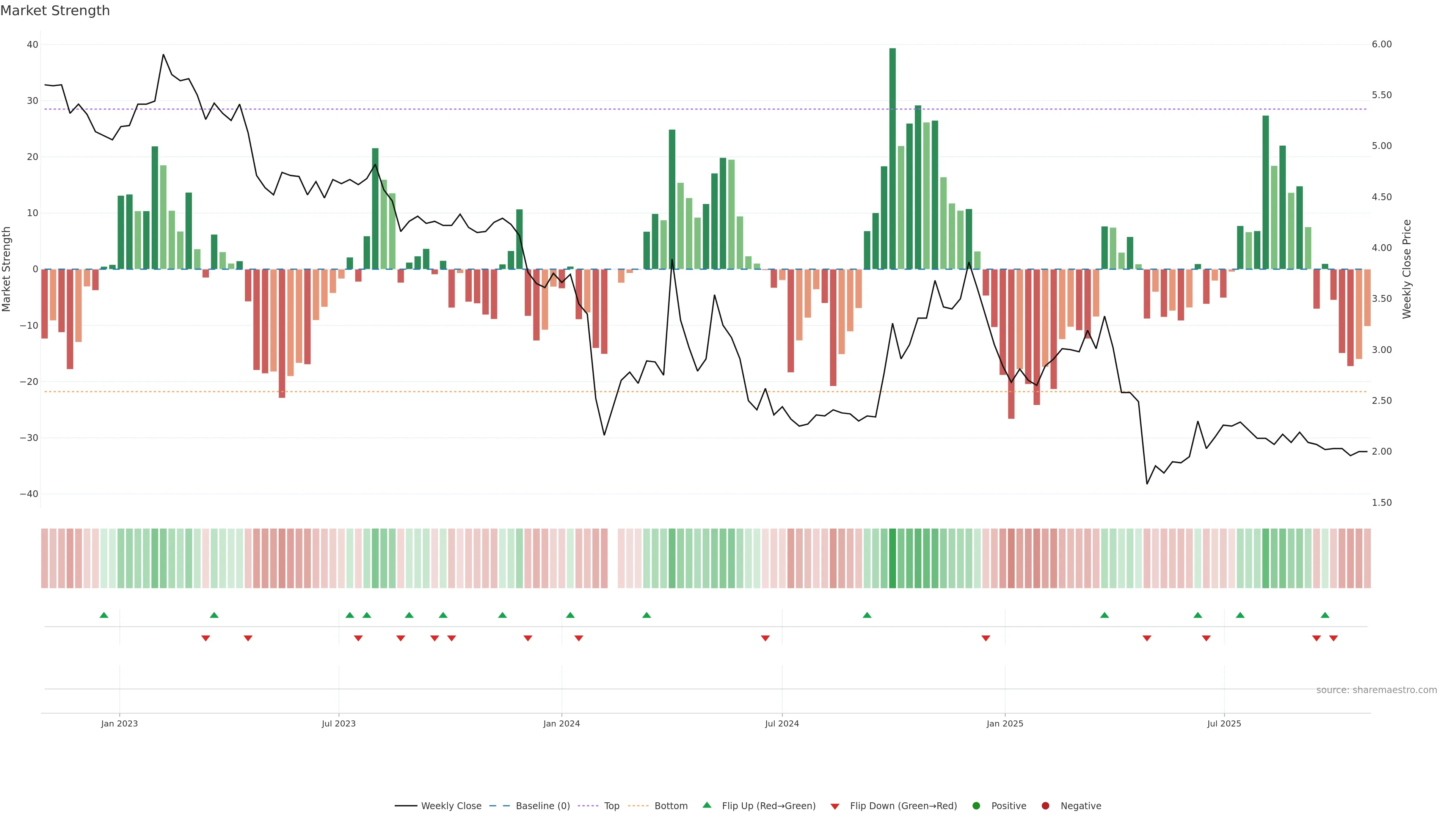
Task: Click the first green flip-up triangle marker
Action: click(x=104, y=615)
